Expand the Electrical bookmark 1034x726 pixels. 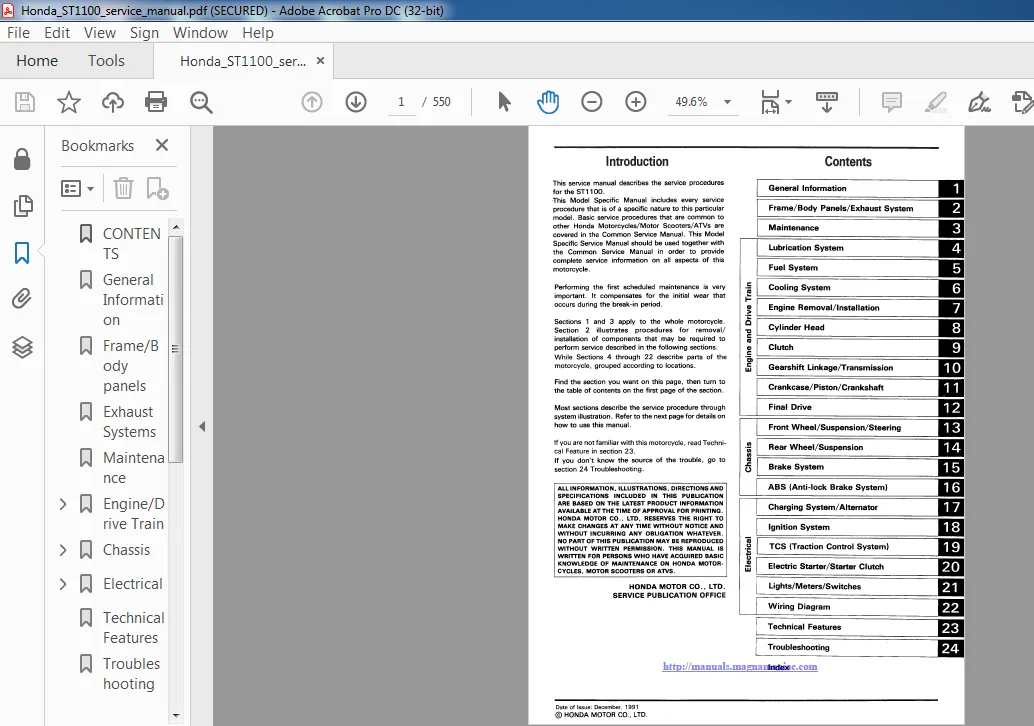[63, 584]
